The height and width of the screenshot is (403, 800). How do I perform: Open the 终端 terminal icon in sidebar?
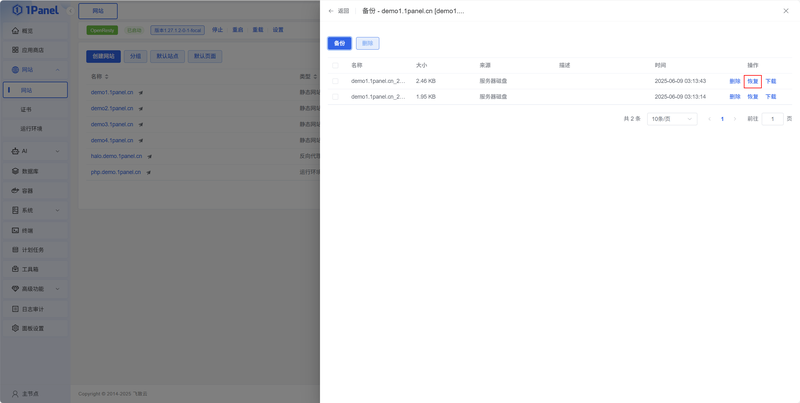tap(15, 231)
